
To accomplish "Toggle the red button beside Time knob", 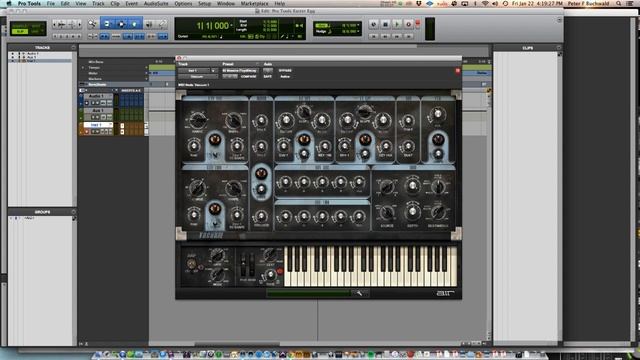I will click(x=280, y=271).
